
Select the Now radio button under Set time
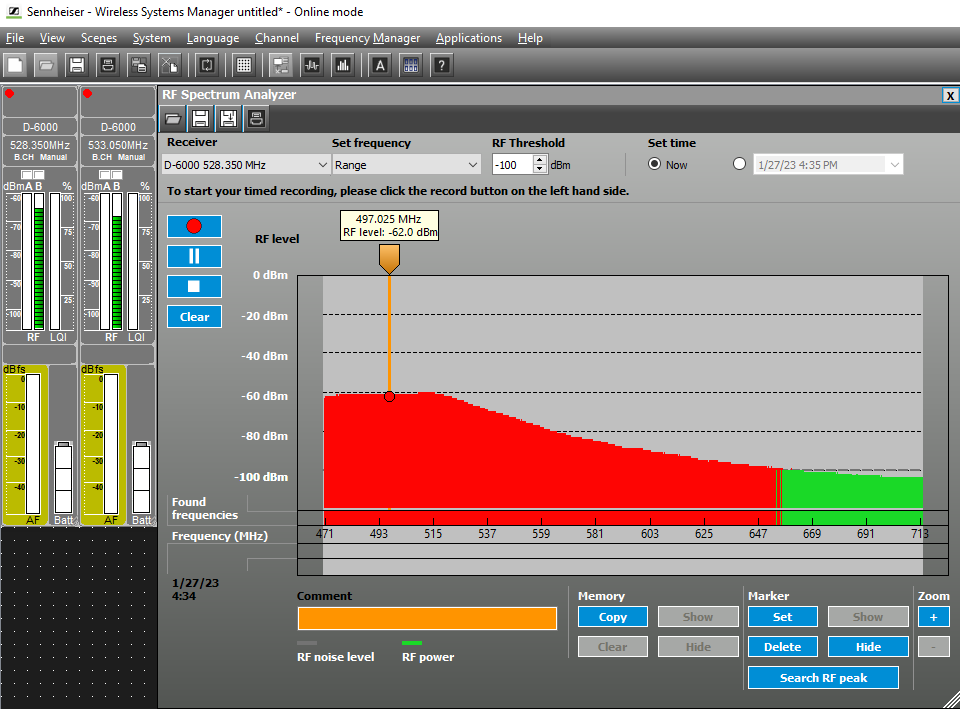[x=654, y=164]
